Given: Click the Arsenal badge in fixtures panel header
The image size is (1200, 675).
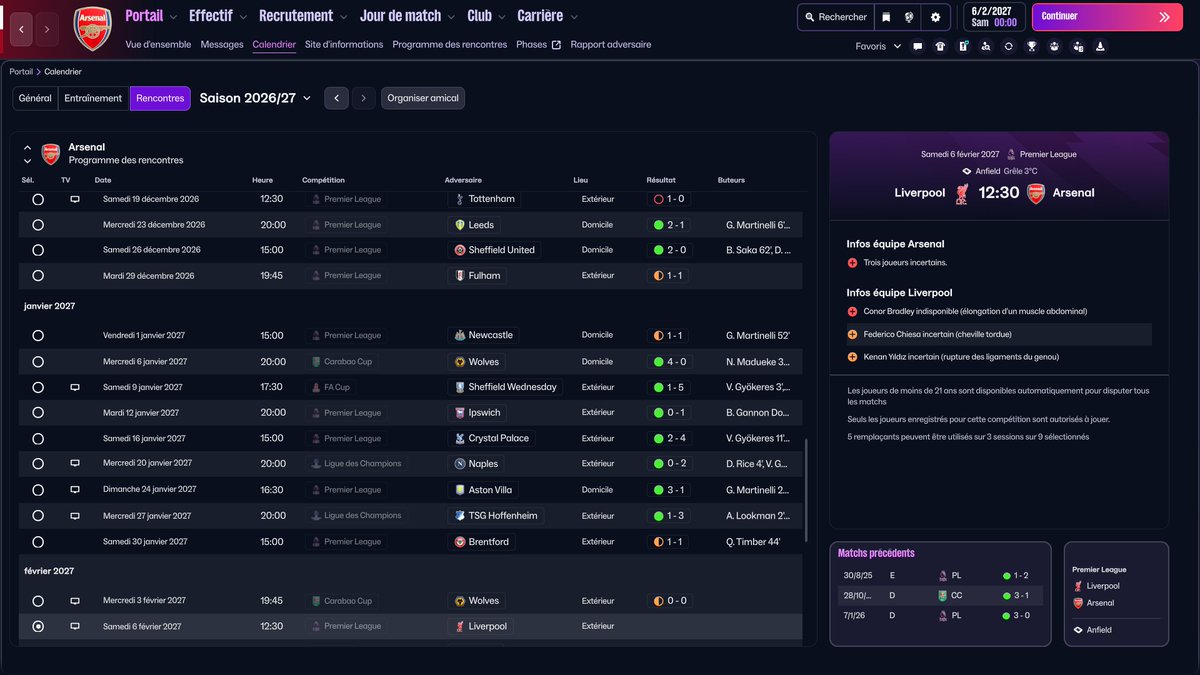Looking at the screenshot, I should [x=50, y=153].
